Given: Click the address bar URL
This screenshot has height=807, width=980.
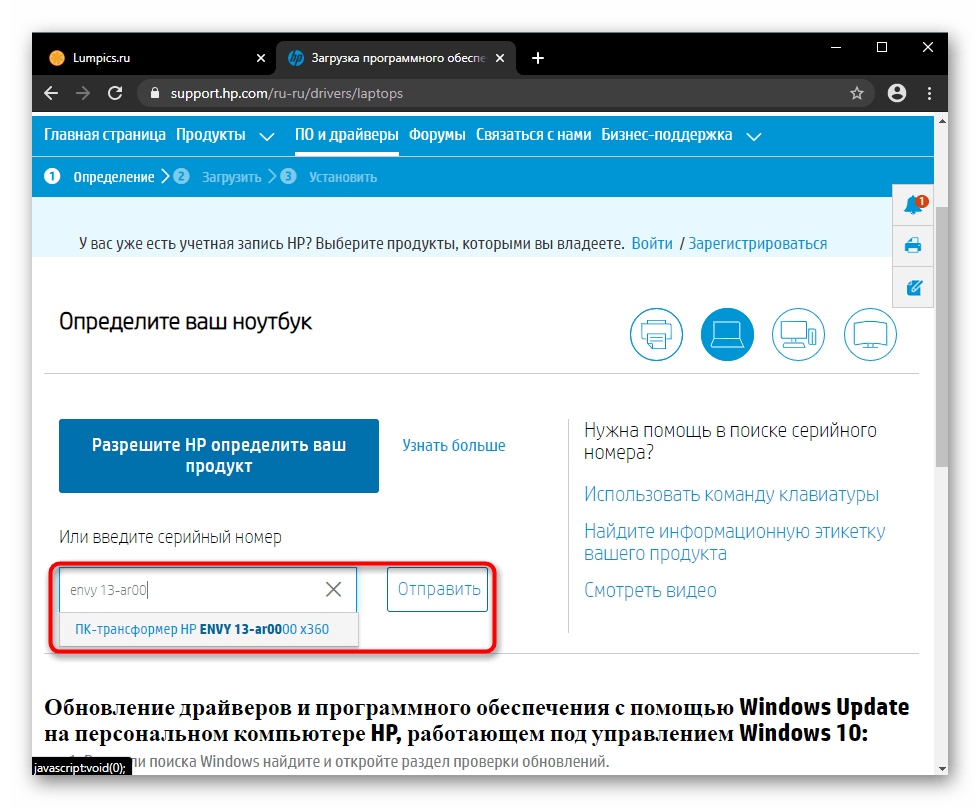Looking at the screenshot, I should click(x=287, y=93).
